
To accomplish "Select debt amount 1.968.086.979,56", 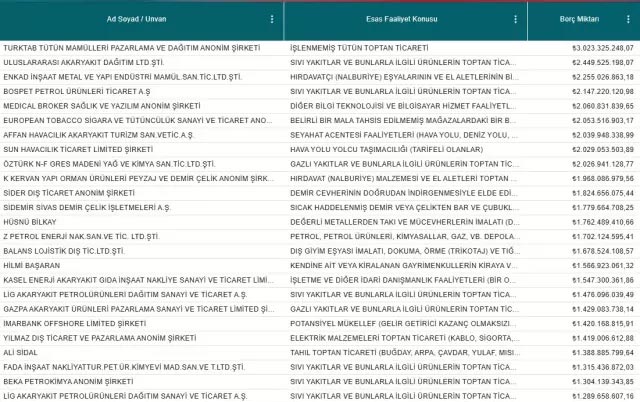I will (603, 178).
